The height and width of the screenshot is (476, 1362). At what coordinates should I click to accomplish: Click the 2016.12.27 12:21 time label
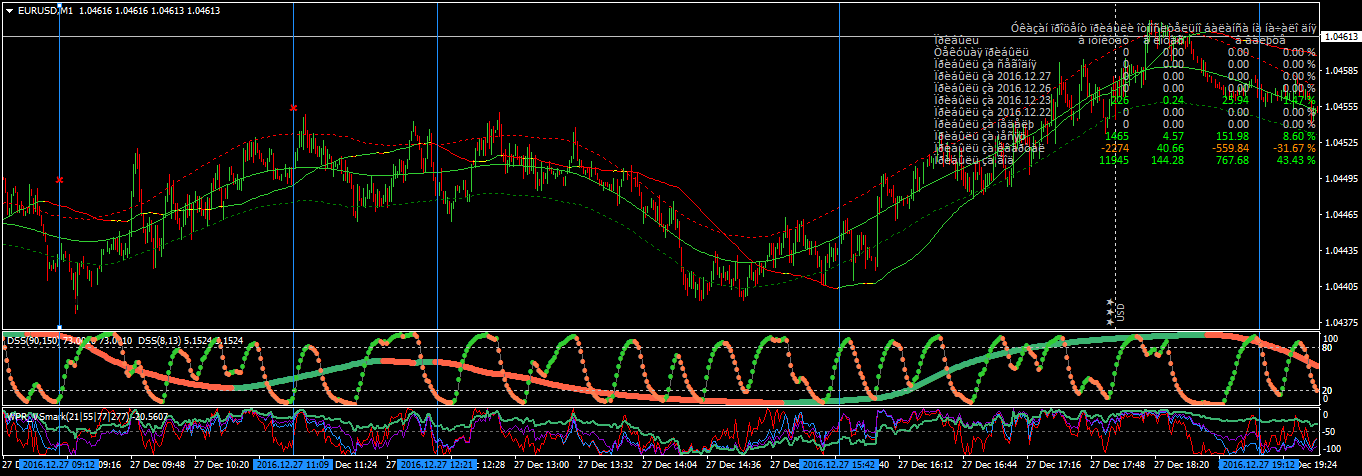point(436,465)
